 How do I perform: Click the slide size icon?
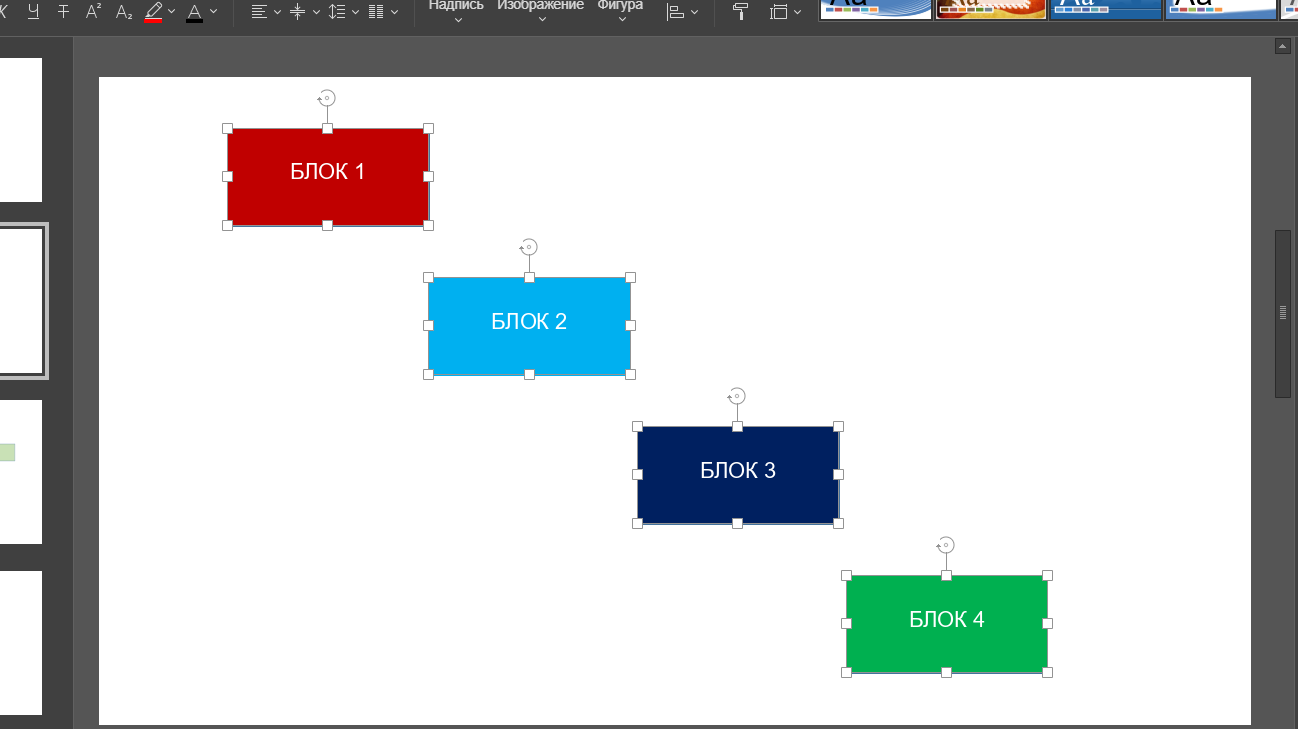778,12
